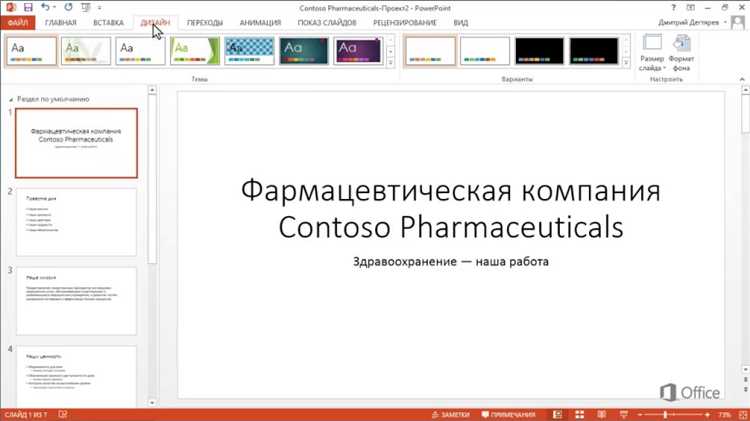Repeat the last action
The width and height of the screenshot is (750, 421).
(68, 7)
